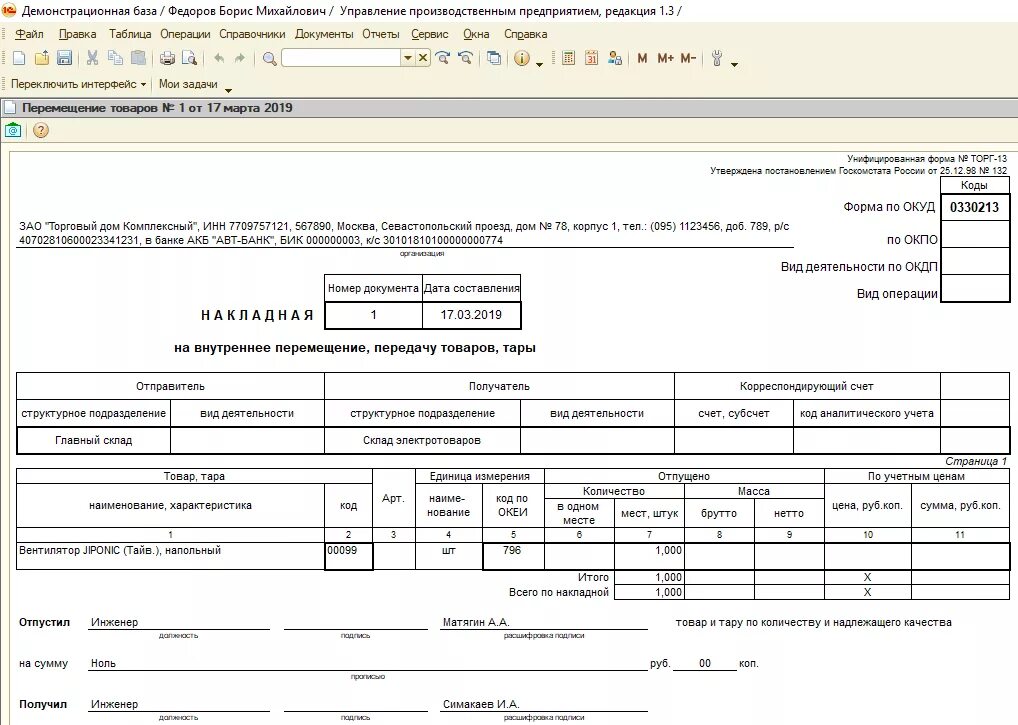Clear the search field with the X icon
This screenshot has height=725, width=1018.
423,58
